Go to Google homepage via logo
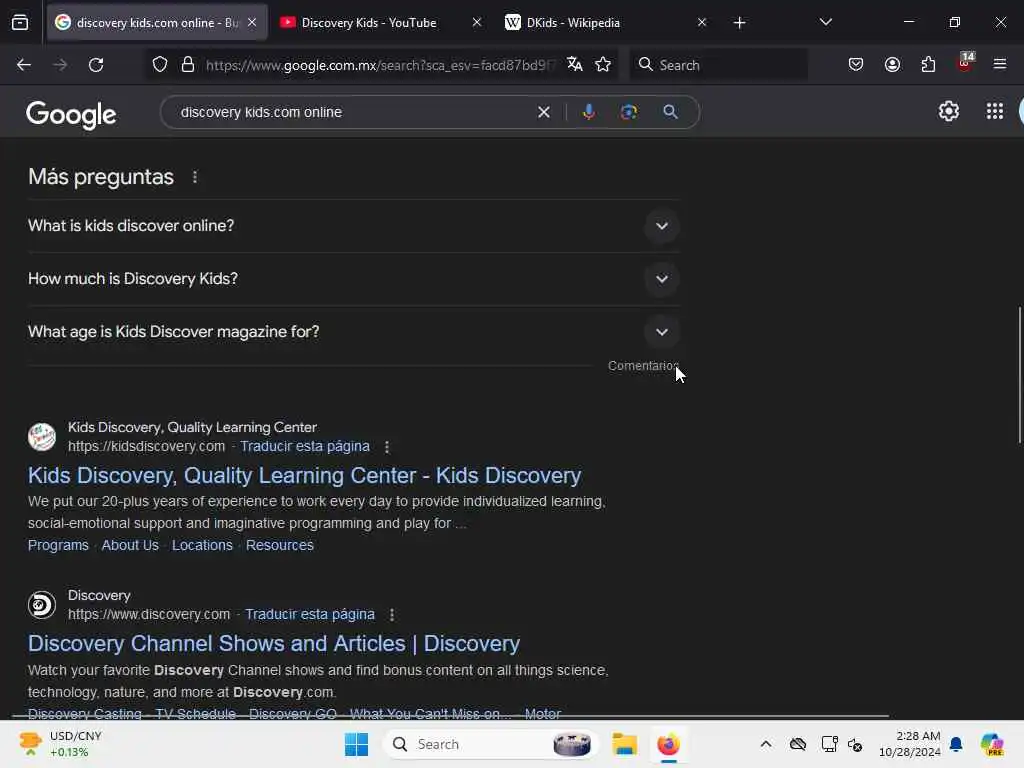 point(71,114)
